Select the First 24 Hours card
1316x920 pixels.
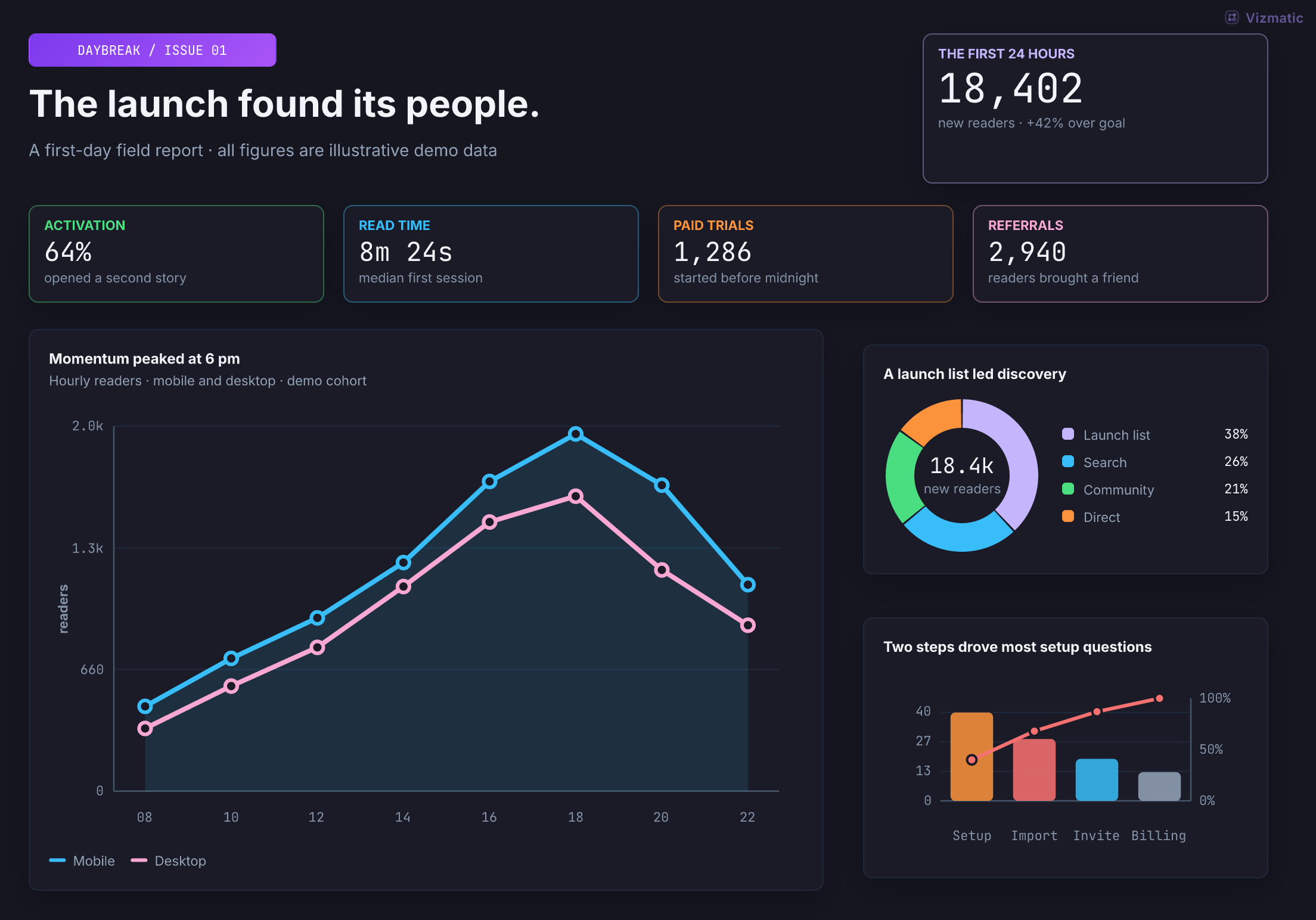(x=1095, y=108)
